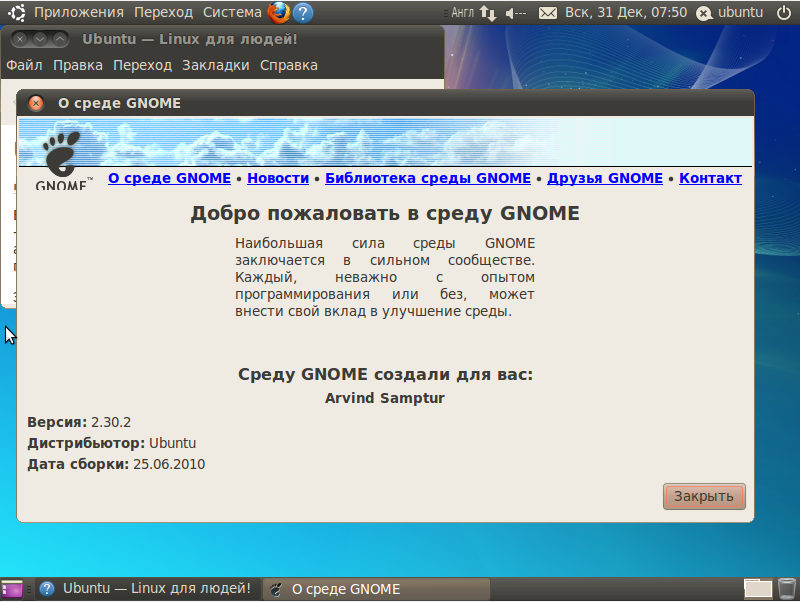This screenshot has width=800, height=602.
Task: Open the Файл menu in Ubuntu help window
Action: tap(24, 65)
